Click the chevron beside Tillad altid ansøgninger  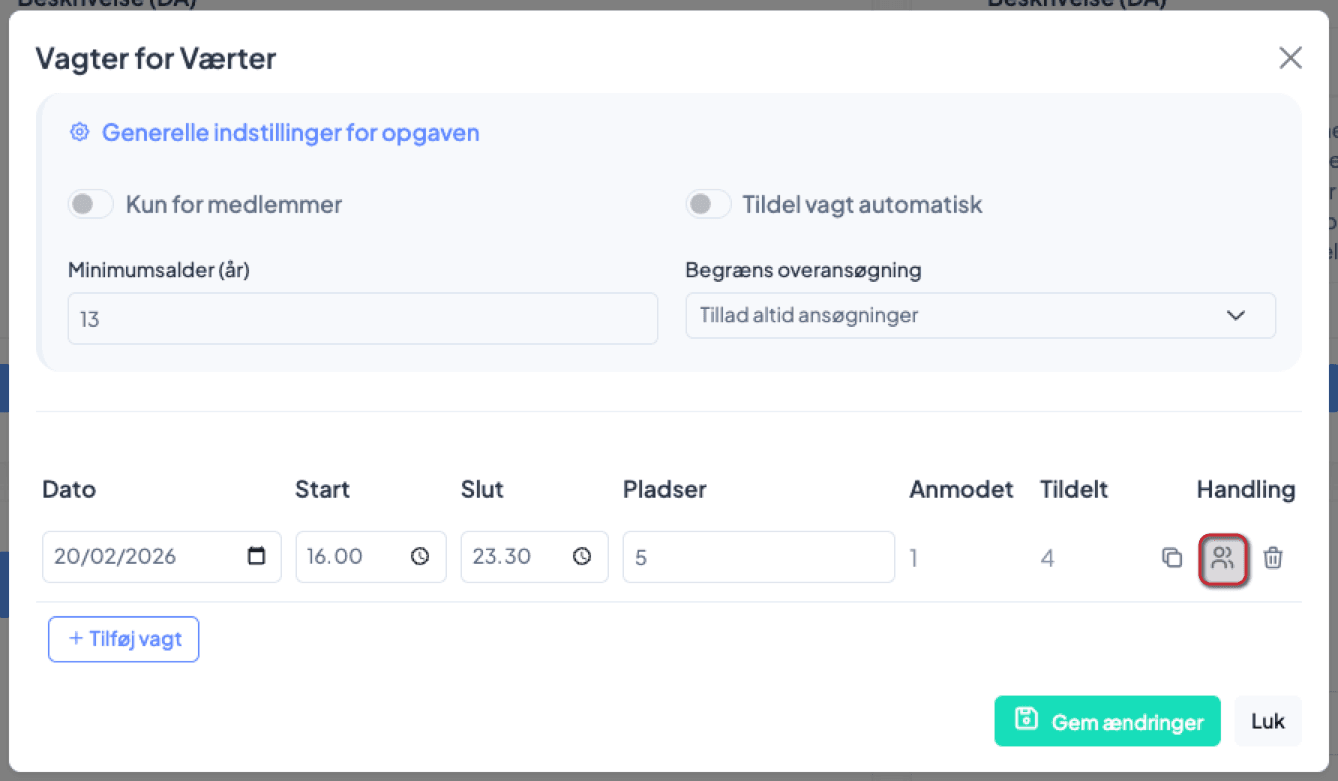pos(1237,314)
